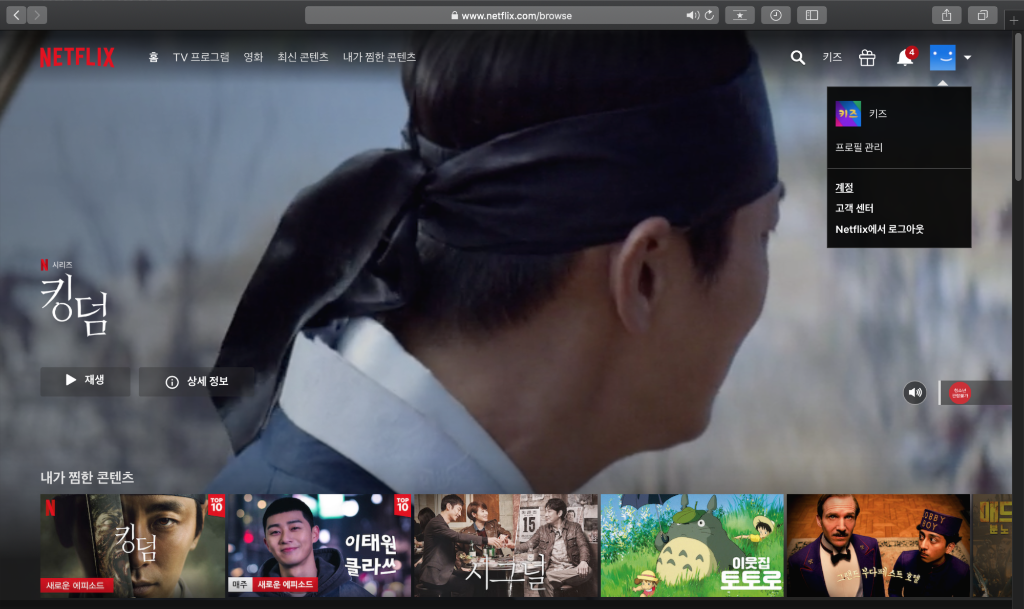The height and width of the screenshot is (609, 1024).
Task: Open the 시그널 thumbnail
Action: click(506, 545)
